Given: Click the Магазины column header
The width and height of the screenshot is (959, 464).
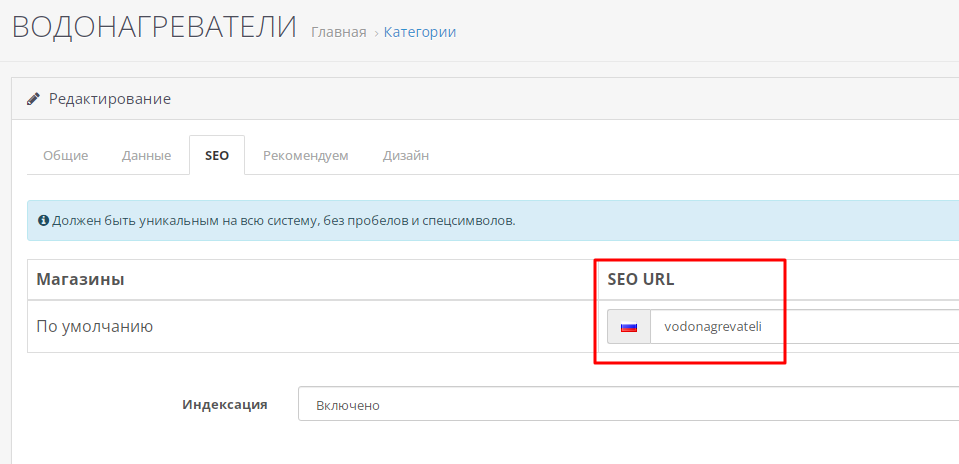Looking at the screenshot, I should pyautogui.click(x=81, y=279).
